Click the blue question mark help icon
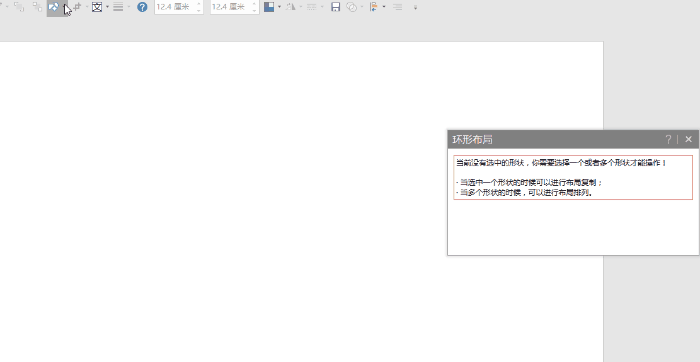The height and width of the screenshot is (362, 700). [x=142, y=7]
